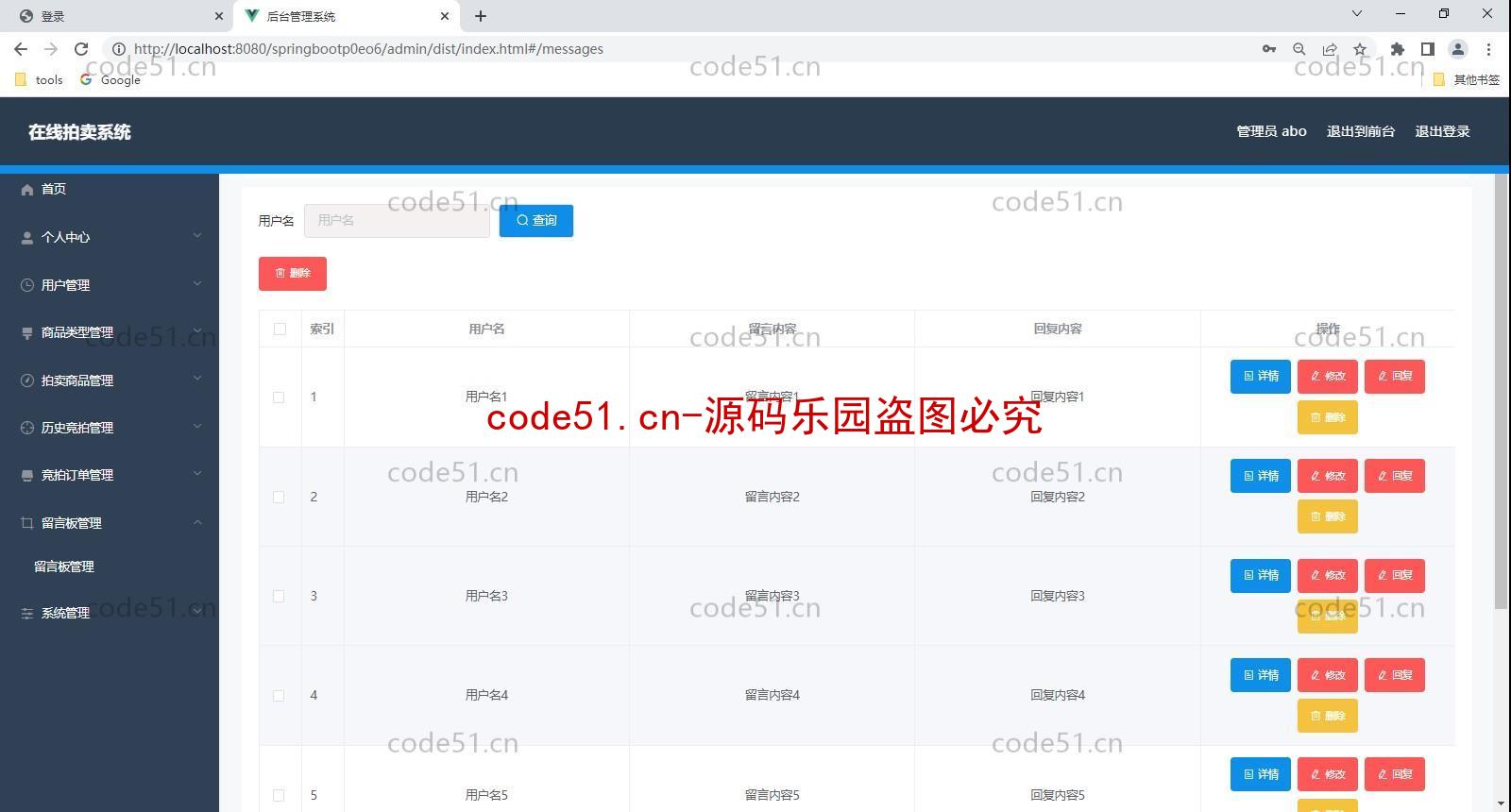Click 管理员 abo in the header

[1272, 132]
